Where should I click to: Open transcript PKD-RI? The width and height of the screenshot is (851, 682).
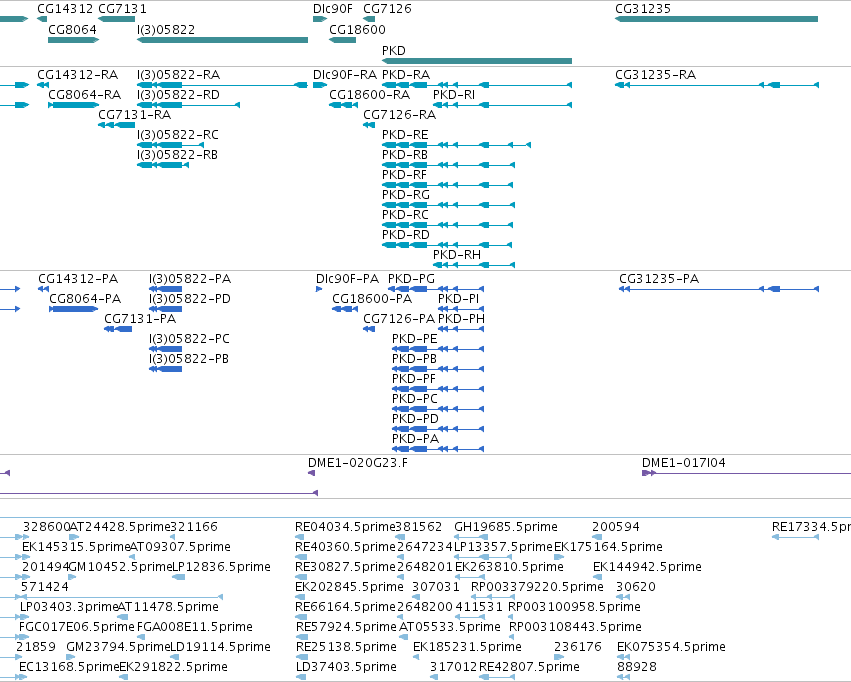click(454, 95)
